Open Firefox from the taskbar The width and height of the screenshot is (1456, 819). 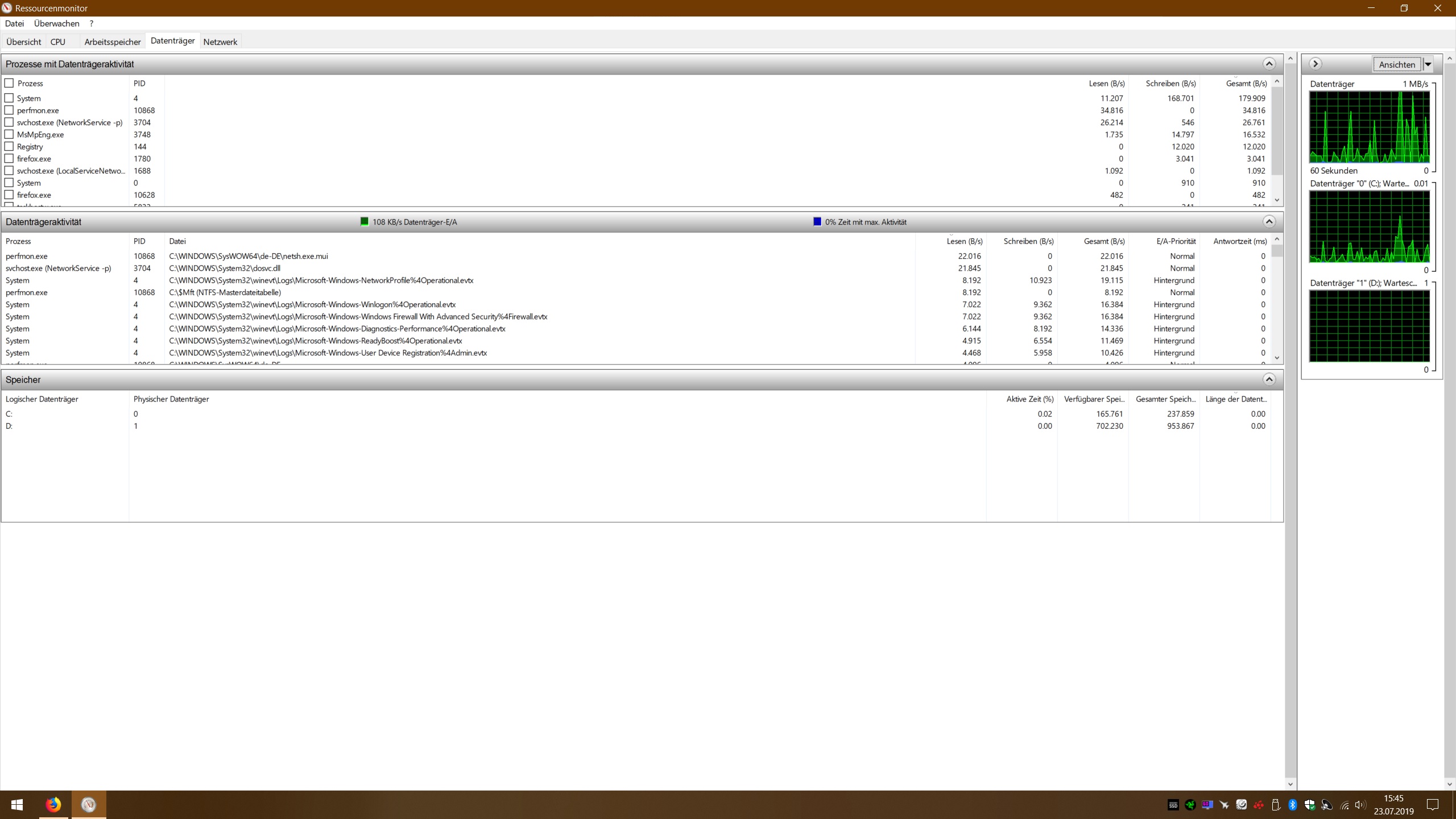[53, 805]
